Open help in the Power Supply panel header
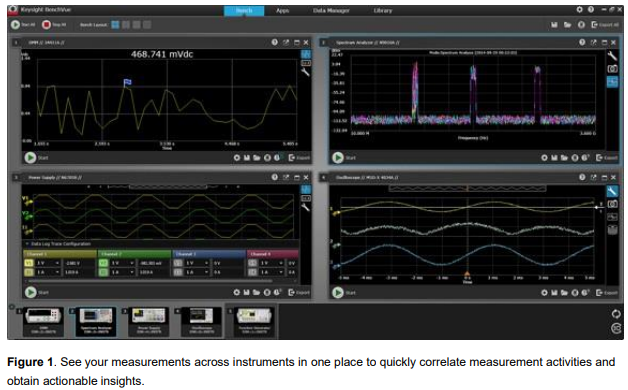The width and height of the screenshot is (628, 390). point(274,177)
